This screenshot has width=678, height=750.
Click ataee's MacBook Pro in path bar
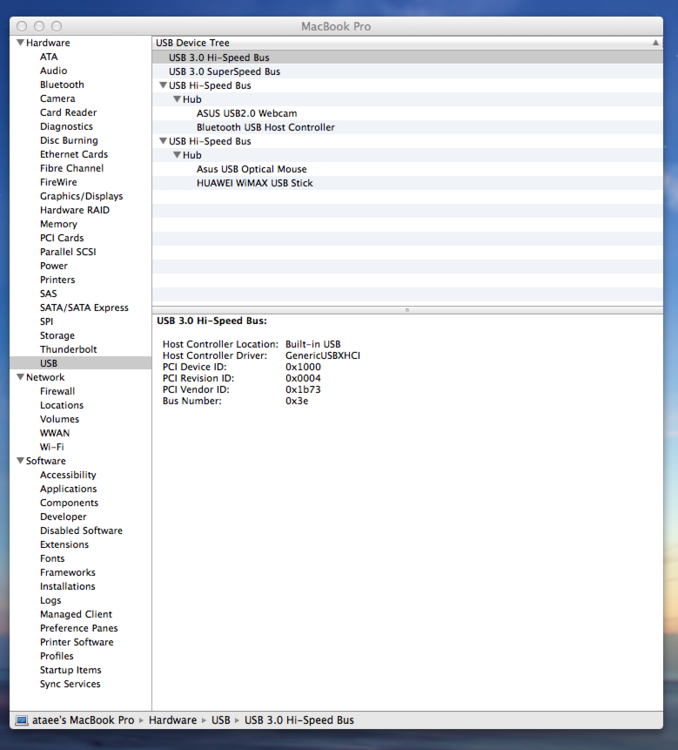coord(83,720)
